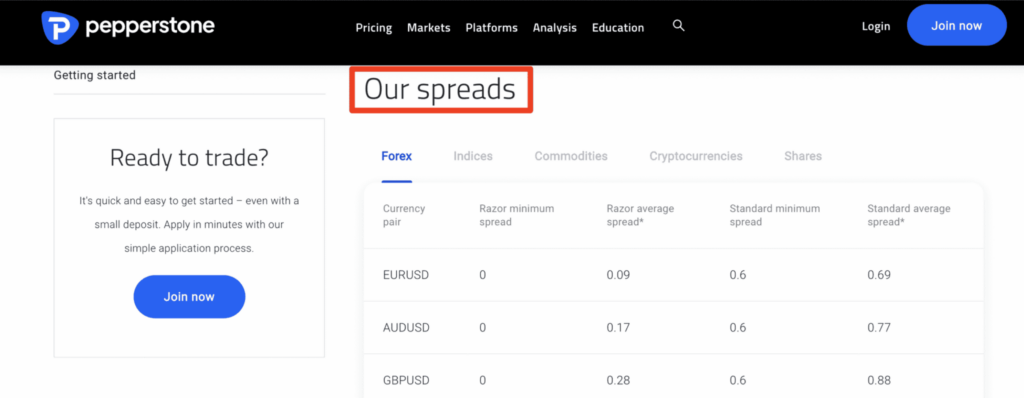This screenshot has width=1024, height=398.
Task: Click Join now under Ready to trade
Action: (x=189, y=297)
